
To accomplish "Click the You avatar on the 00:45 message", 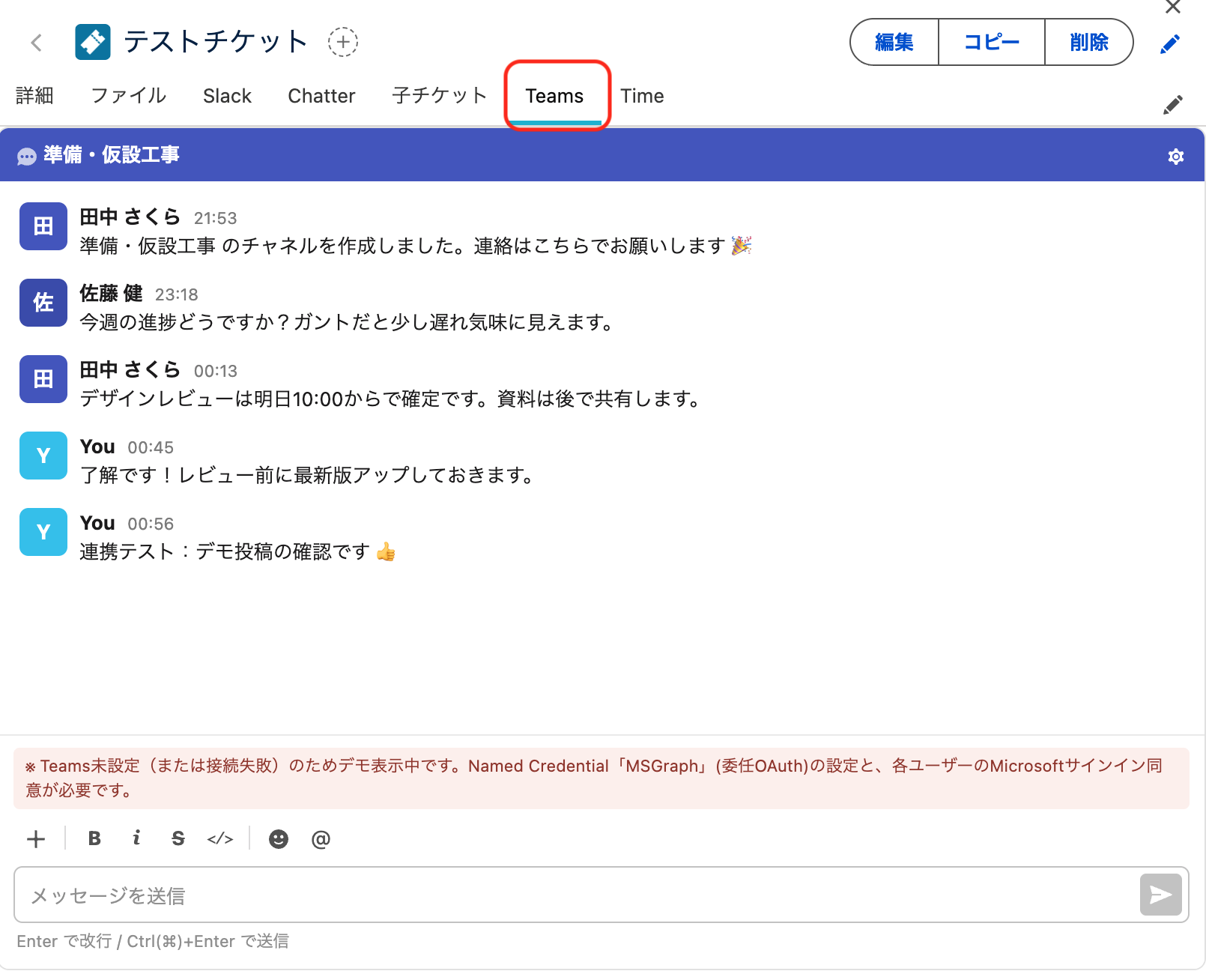I will (43, 456).
